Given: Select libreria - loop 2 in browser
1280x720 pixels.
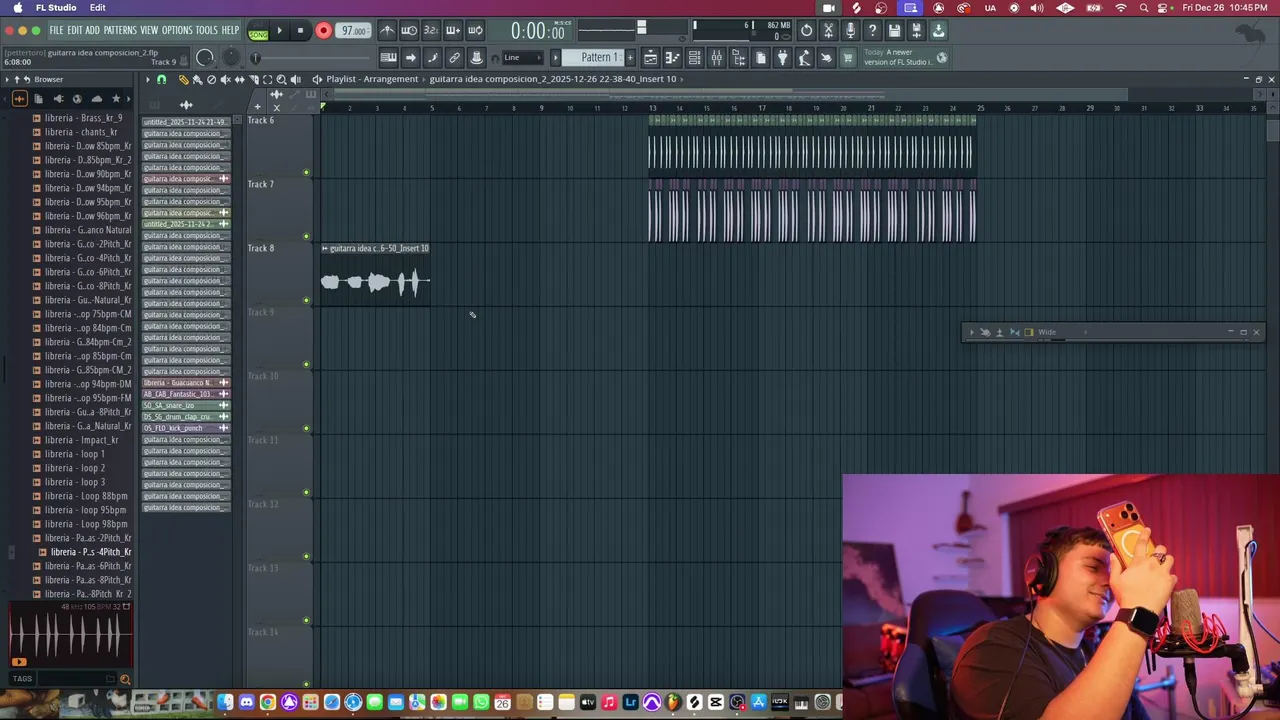Looking at the screenshot, I should pyautogui.click(x=75, y=468).
